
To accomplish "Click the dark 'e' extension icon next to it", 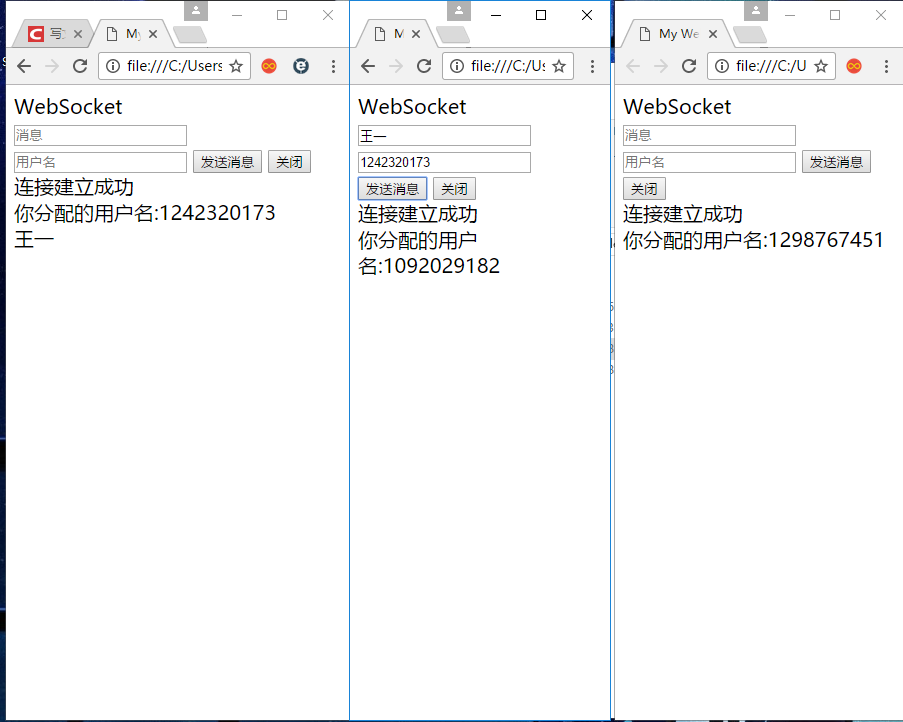I will click(x=301, y=66).
